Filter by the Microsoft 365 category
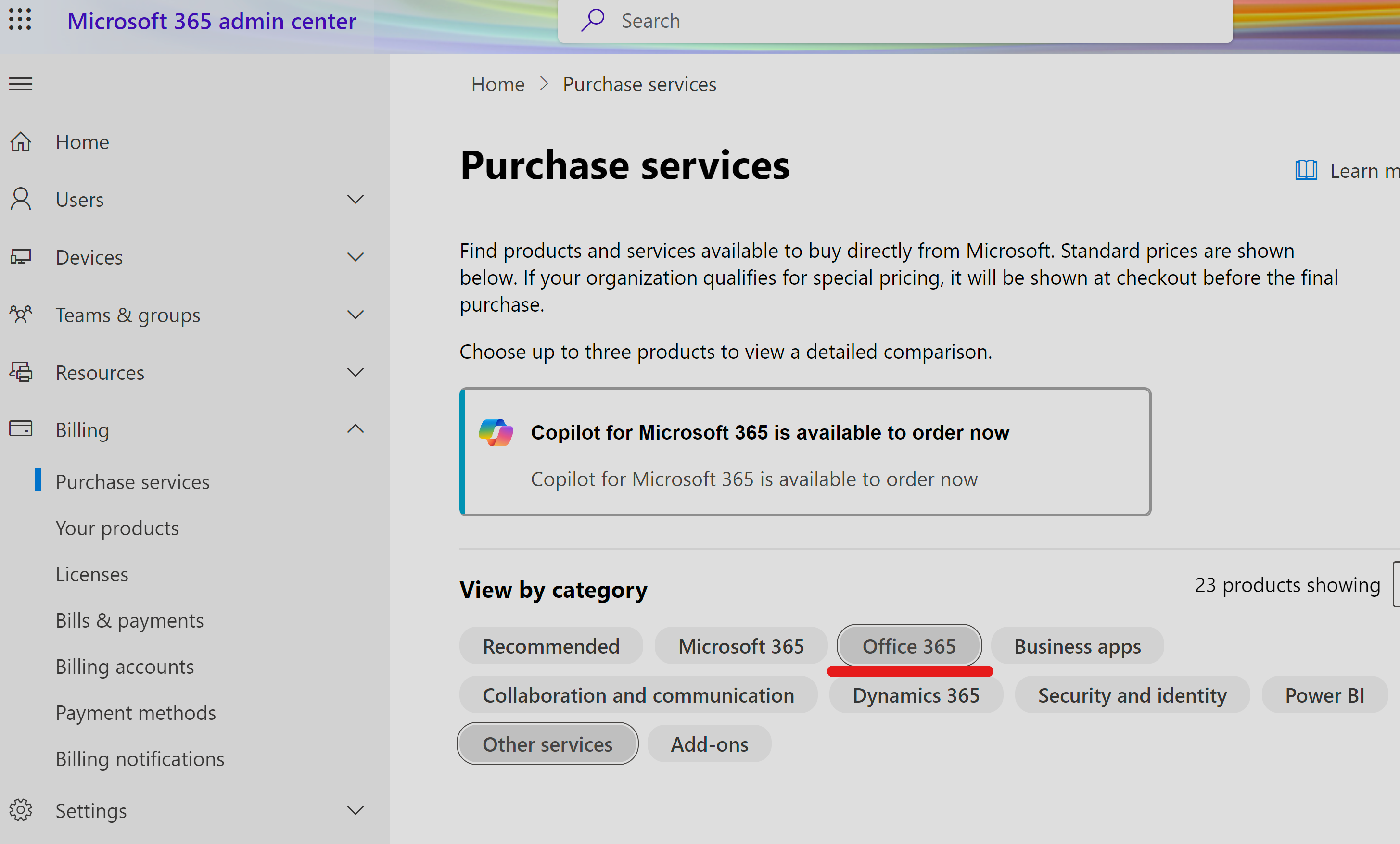The height and width of the screenshot is (844, 1400). coord(741,646)
